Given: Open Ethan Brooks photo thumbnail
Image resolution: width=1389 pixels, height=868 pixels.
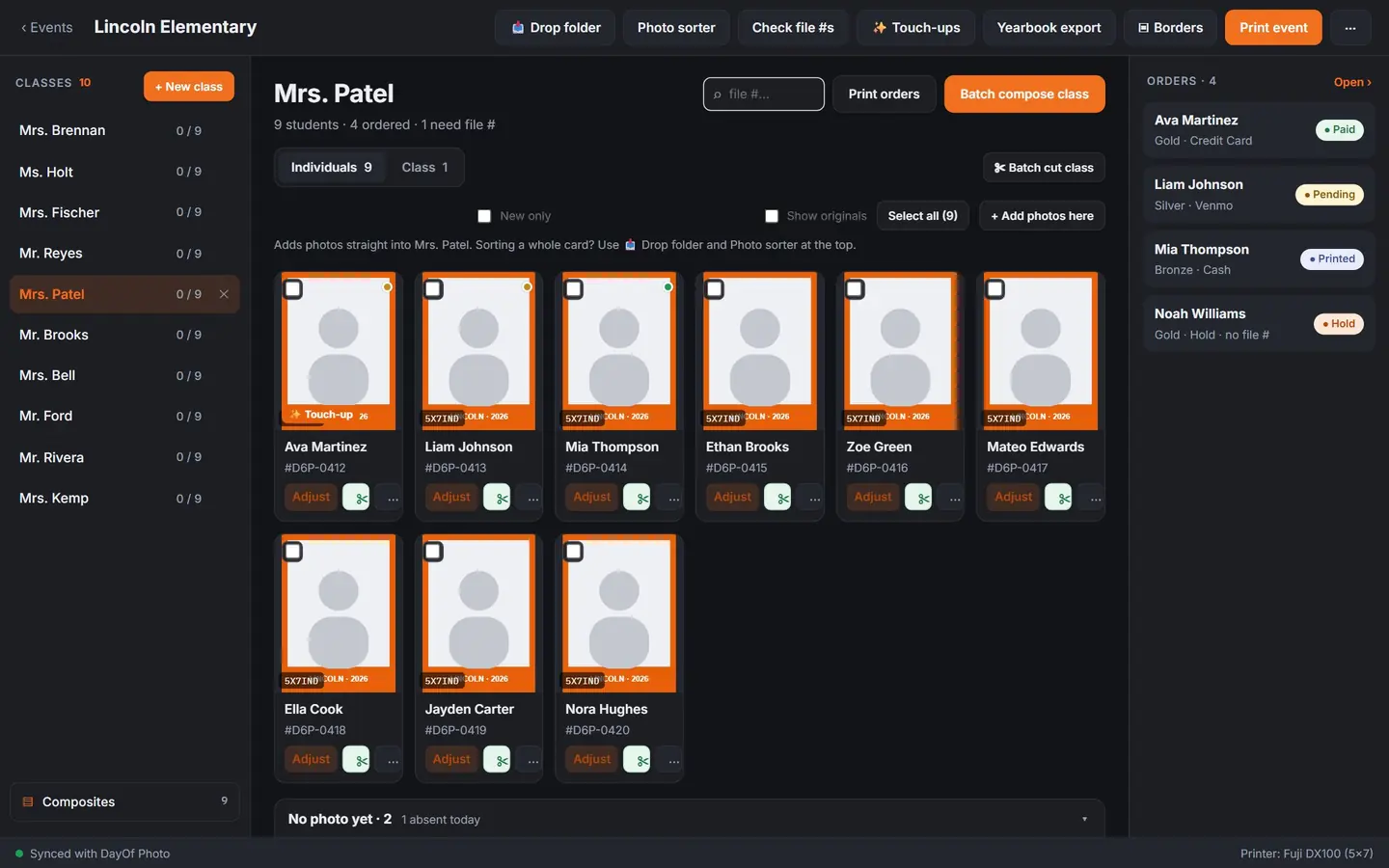Looking at the screenshot, I should point(760,351).
